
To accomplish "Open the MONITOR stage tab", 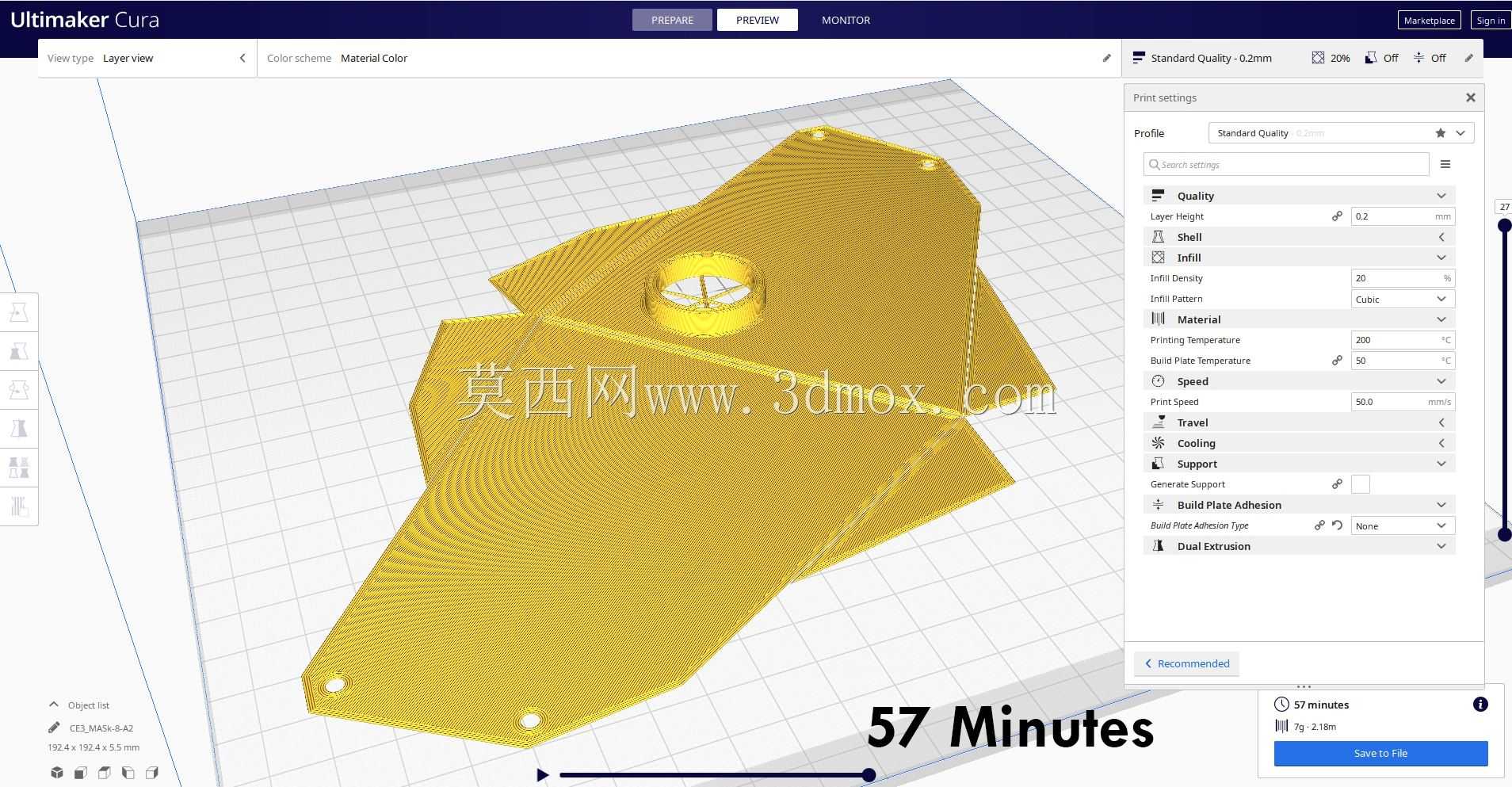I will 846,20.
